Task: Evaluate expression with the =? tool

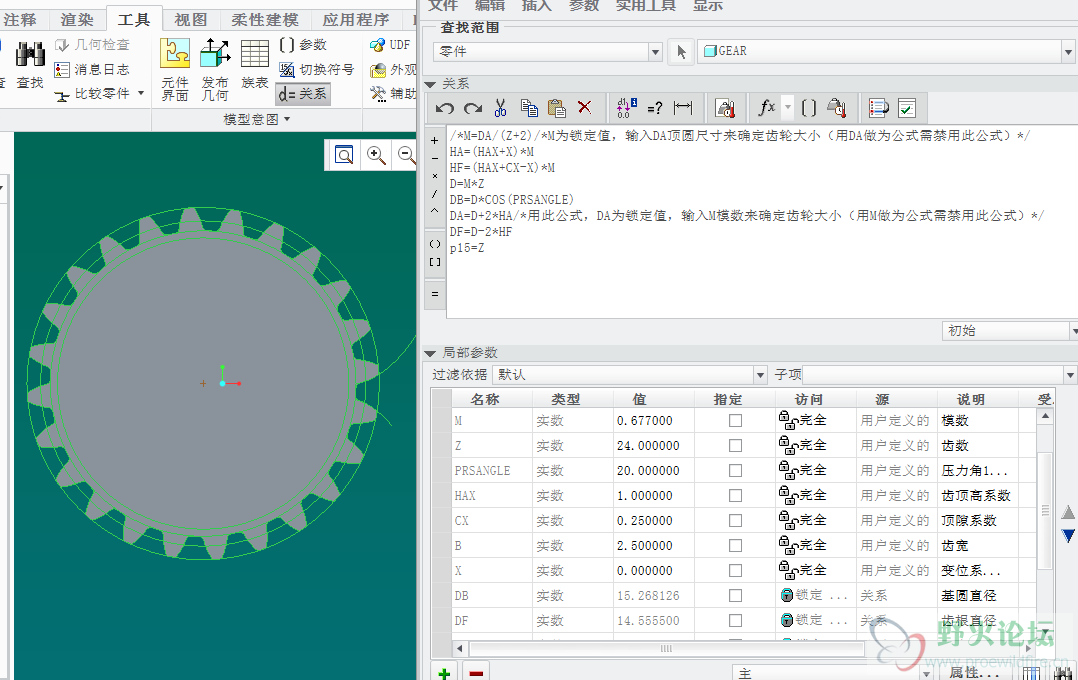Action: coord(655,108)
